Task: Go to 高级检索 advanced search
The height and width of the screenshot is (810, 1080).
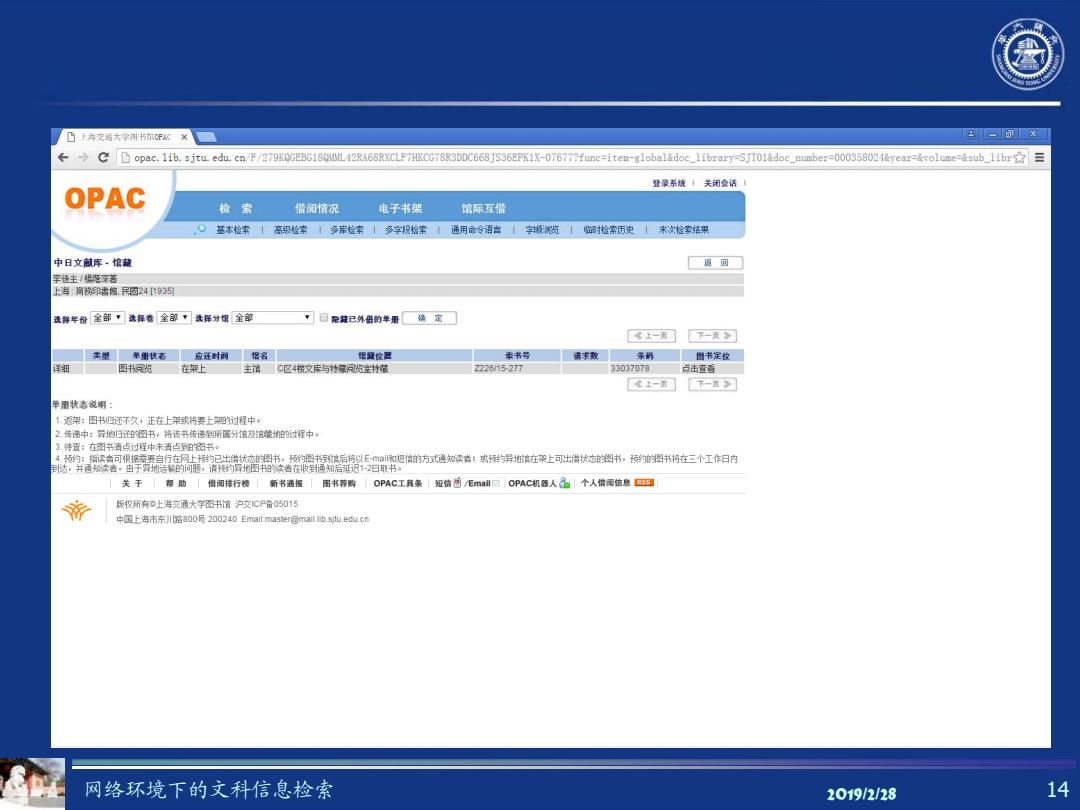Action: pyautogui.click(x=291, y=230)
